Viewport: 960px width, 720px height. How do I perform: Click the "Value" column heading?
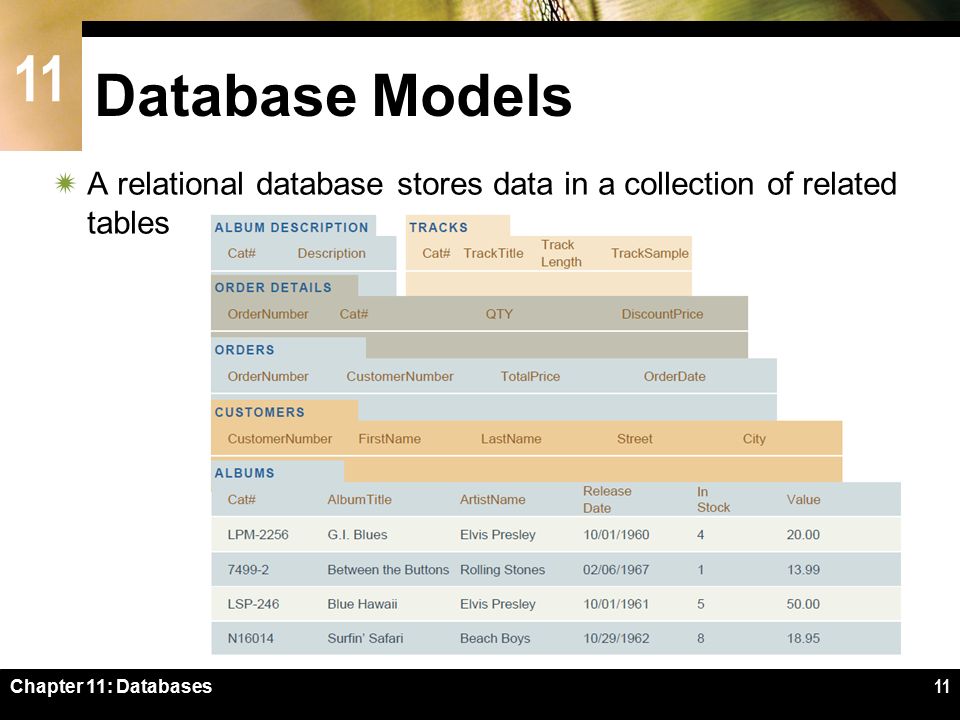[803, 500]
